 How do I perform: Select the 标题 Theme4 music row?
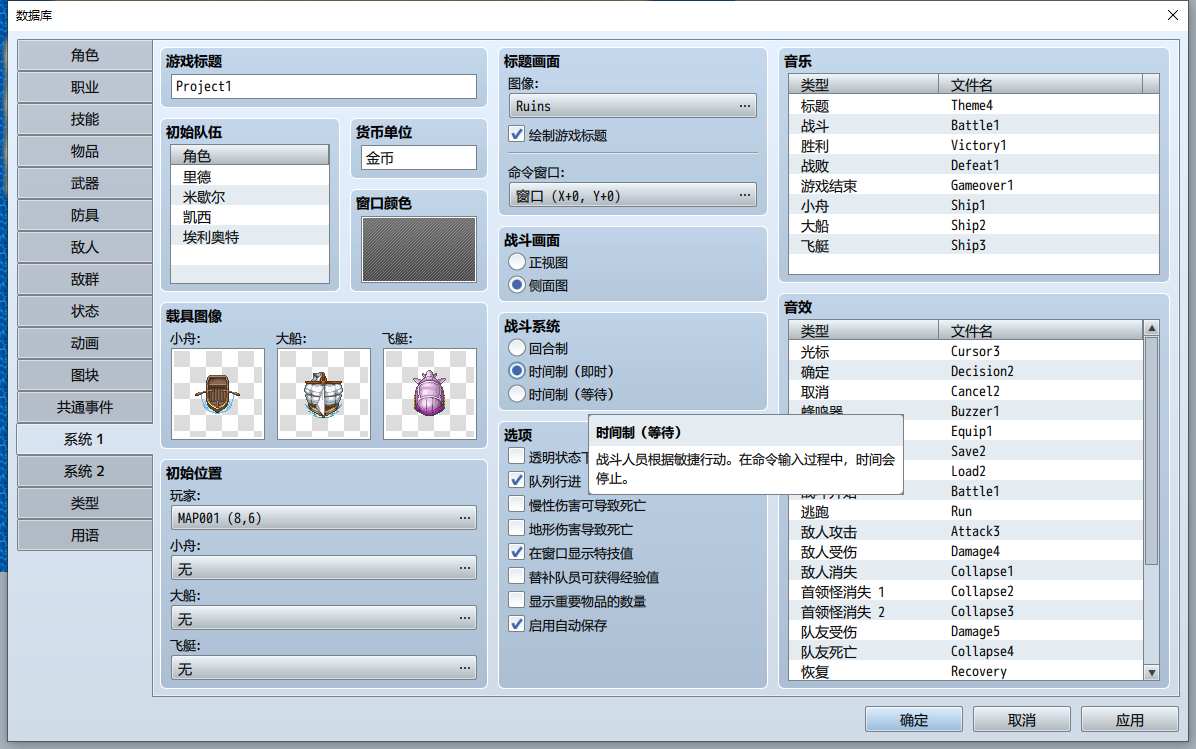pos(974,105)
